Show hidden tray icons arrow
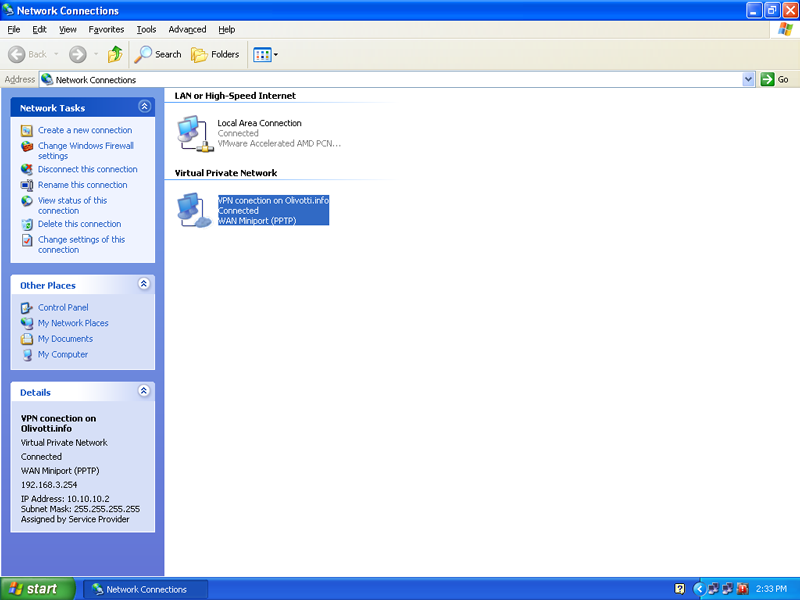This screenshot has width=800, height=600. coord(699,589)
